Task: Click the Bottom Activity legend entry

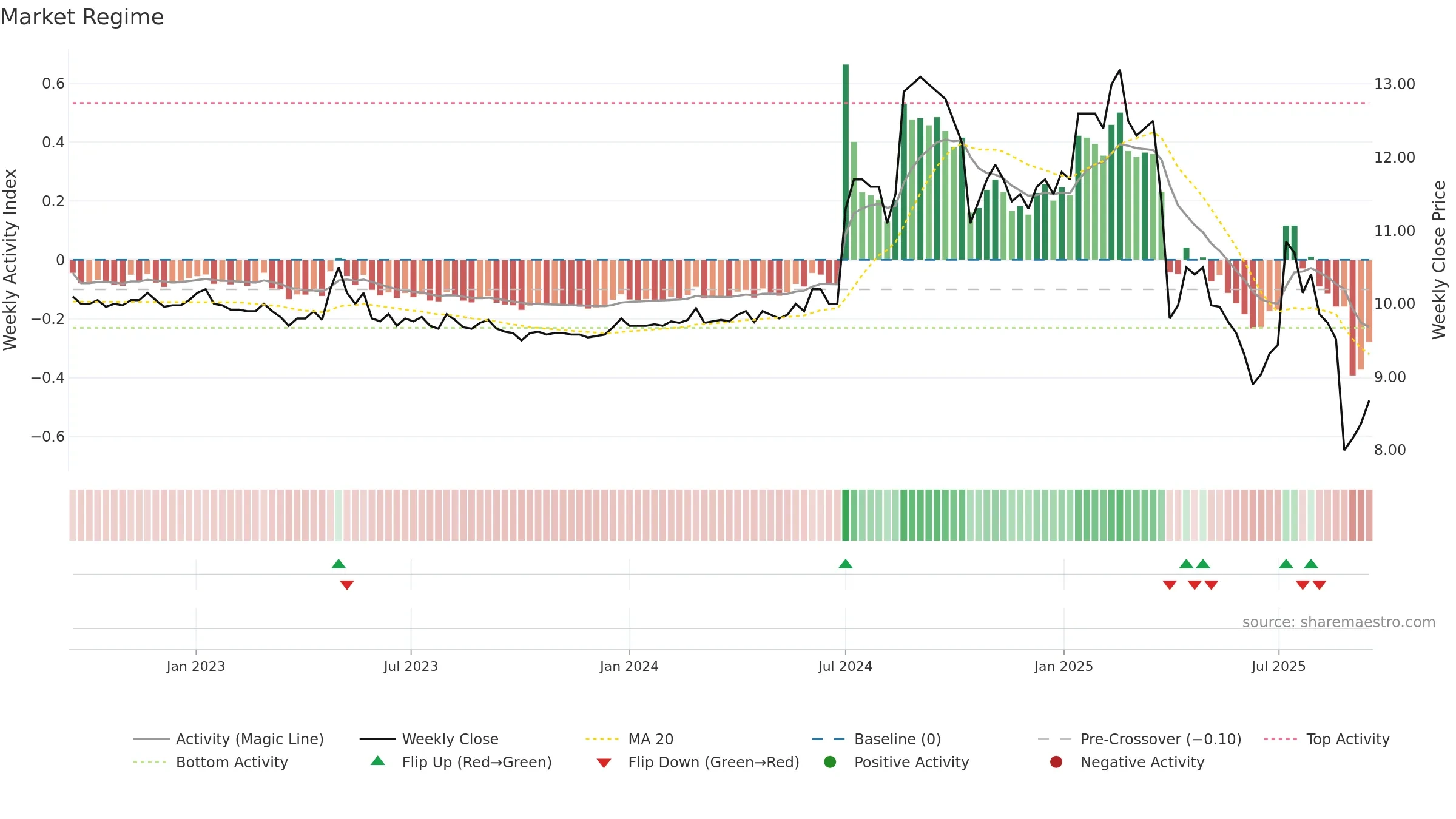Action: [x=211, y=762]
